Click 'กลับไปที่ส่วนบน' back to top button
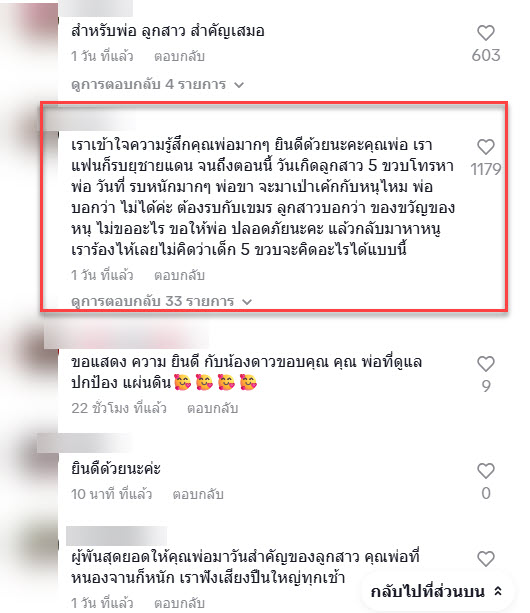This screenshot has width=530, height=613. coord(437,591)
